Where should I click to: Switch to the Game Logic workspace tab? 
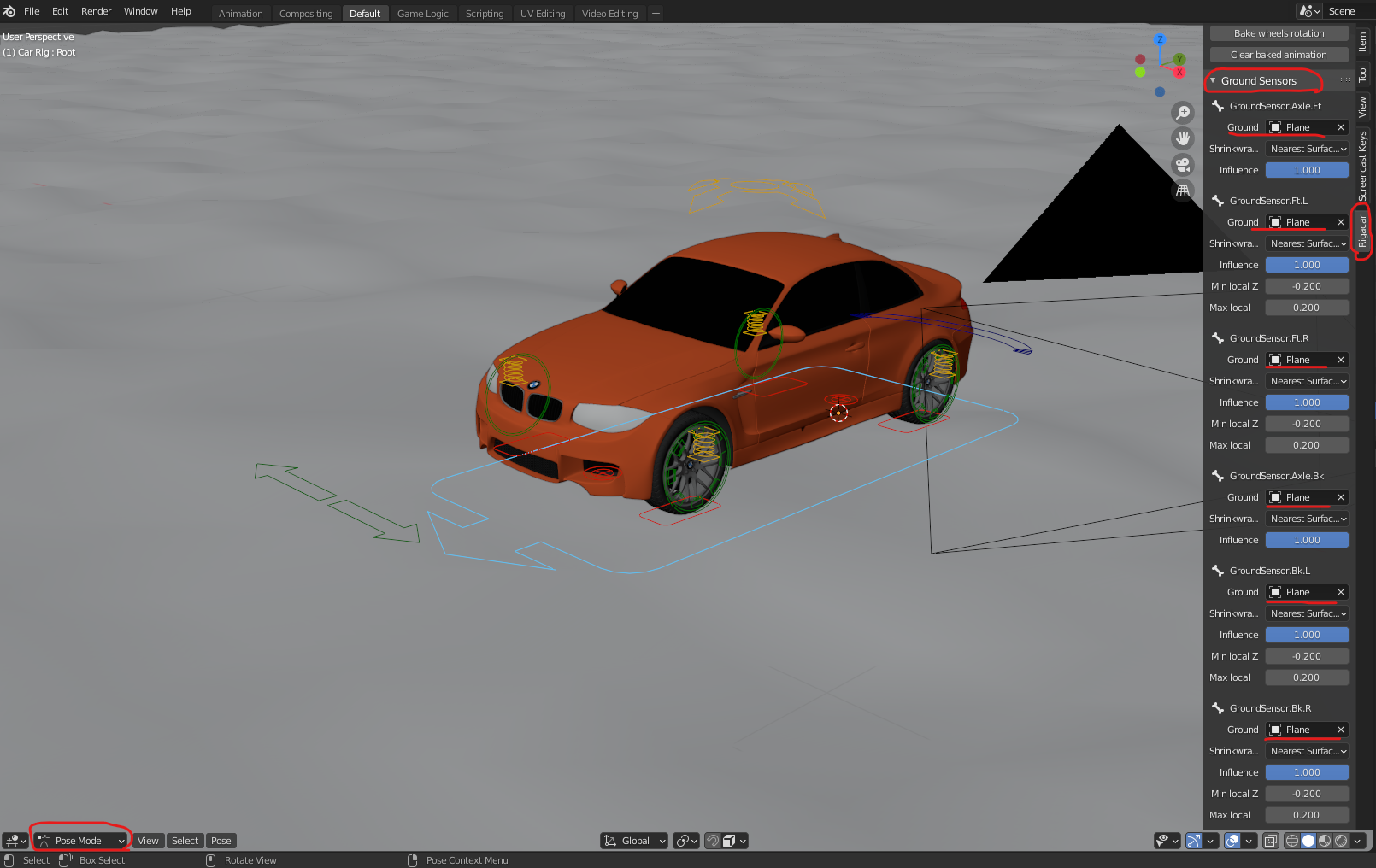coord(422,14)
